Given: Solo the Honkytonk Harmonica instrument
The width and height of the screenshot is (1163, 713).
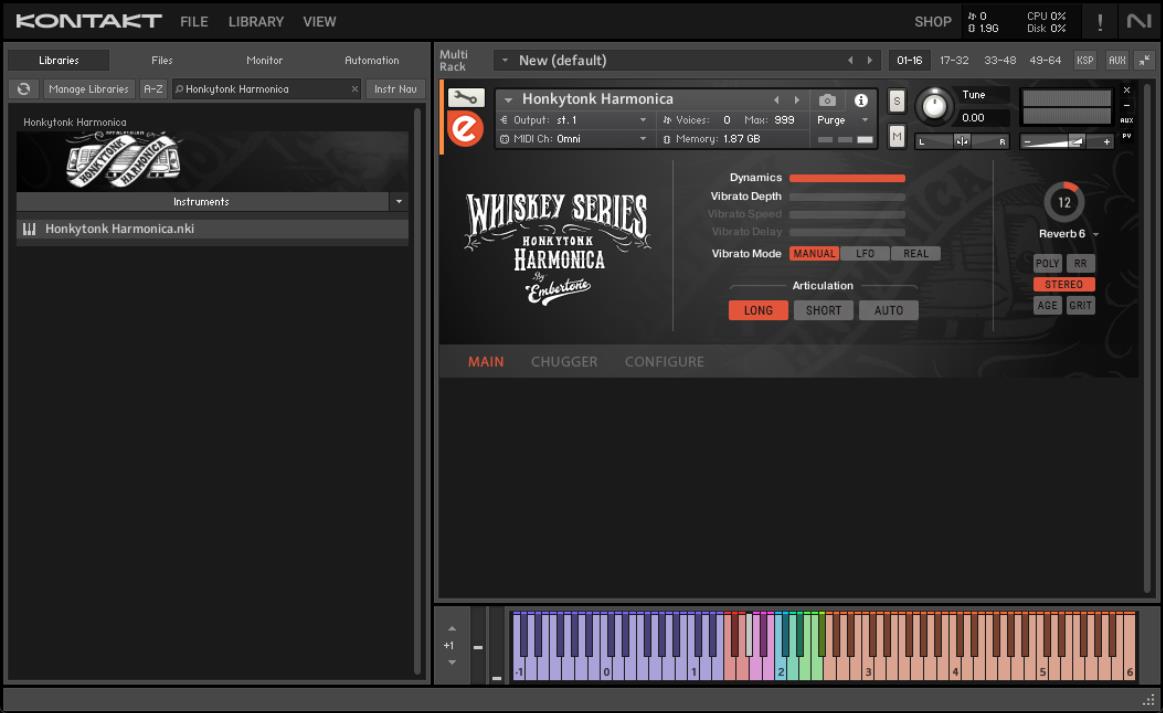Looking at the screenshot, I should coord(896,101).
